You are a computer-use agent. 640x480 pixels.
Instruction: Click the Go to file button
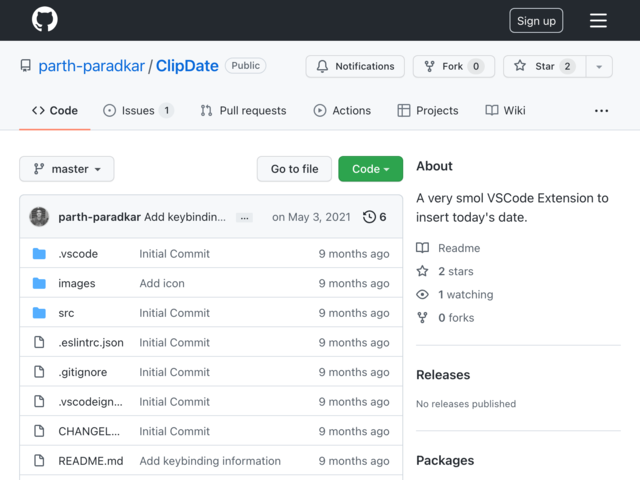pyautogui.click(x=294, y=169)
